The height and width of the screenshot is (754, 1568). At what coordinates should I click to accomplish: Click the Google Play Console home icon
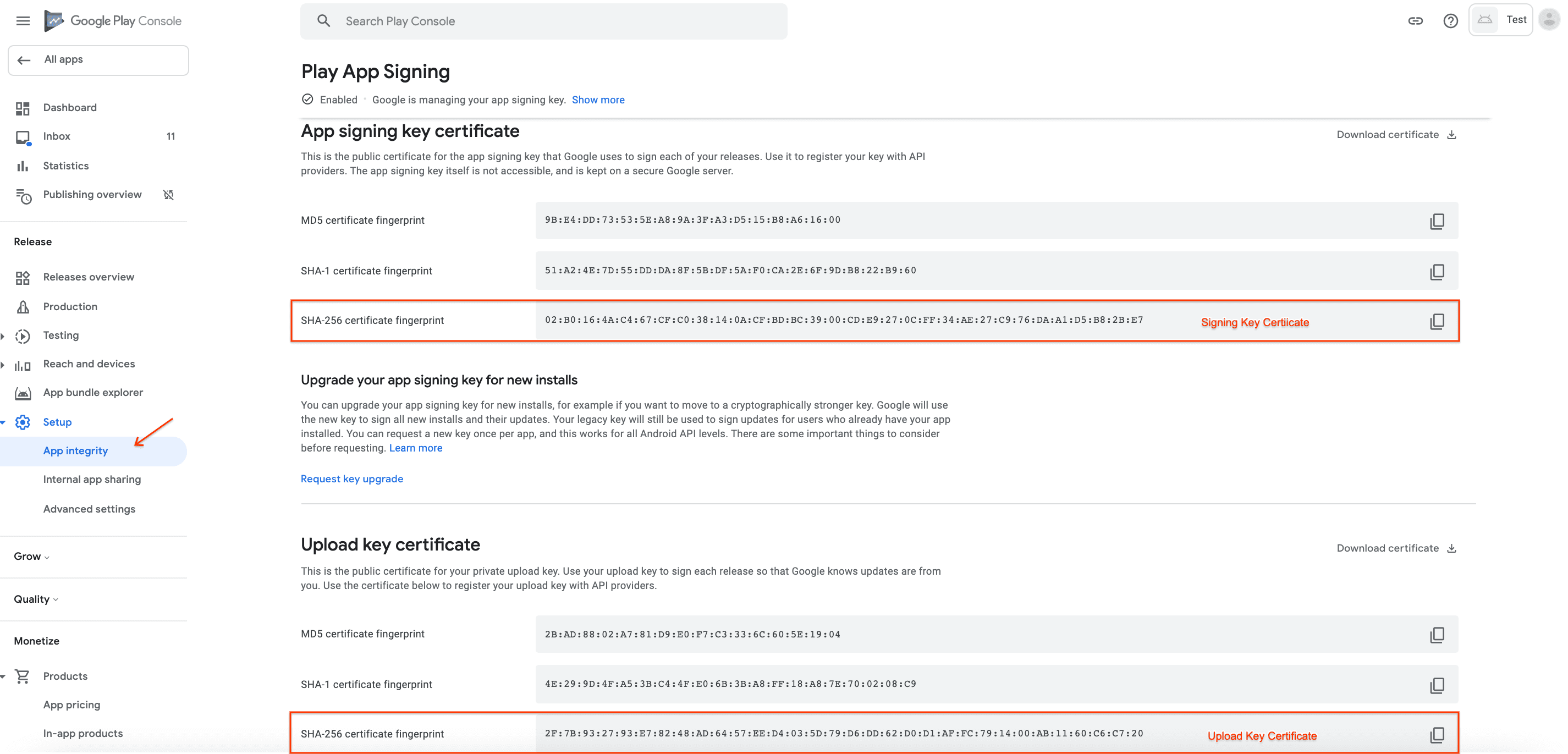coord(53,20)
